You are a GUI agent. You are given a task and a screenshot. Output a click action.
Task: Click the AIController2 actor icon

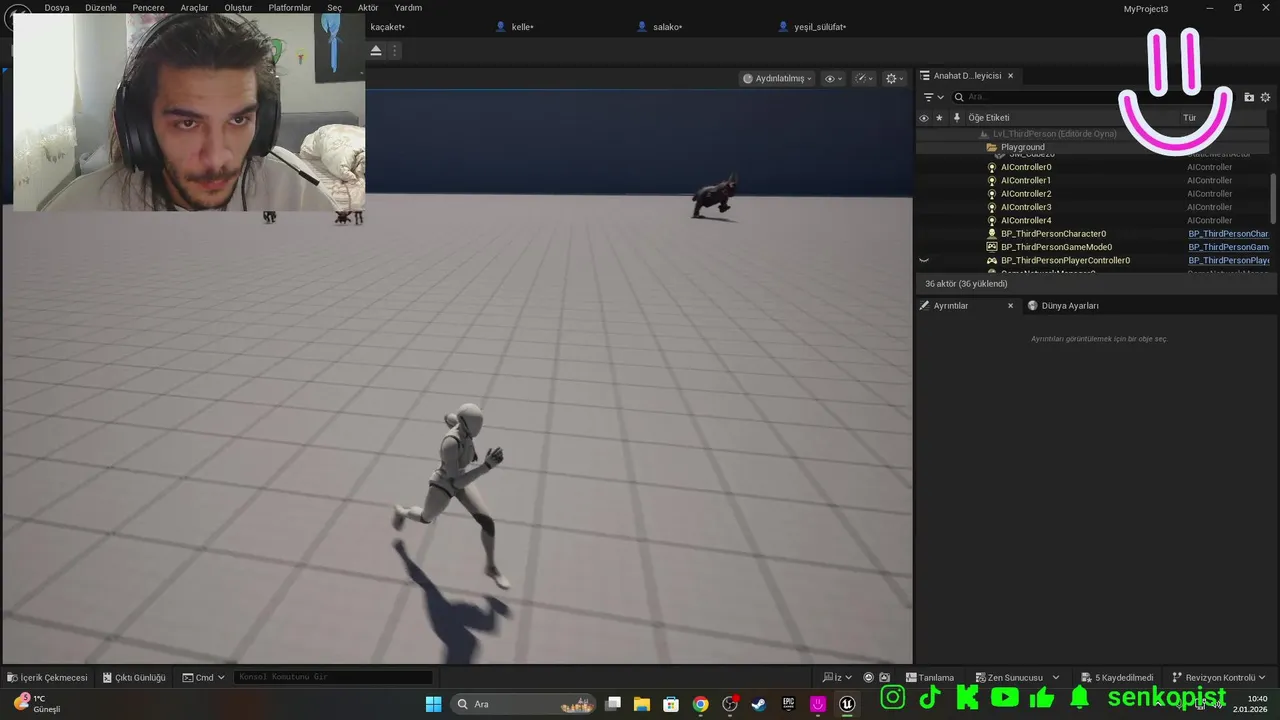tap(992, 194)
